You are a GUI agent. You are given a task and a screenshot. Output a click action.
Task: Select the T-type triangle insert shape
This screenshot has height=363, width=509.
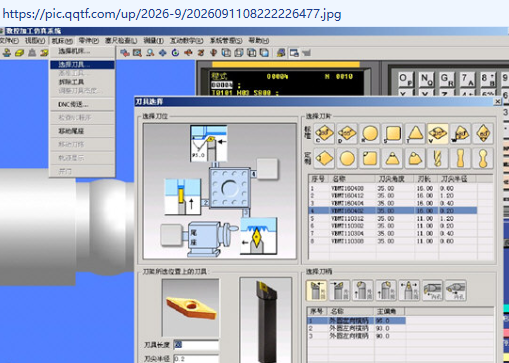pos(415,133)
